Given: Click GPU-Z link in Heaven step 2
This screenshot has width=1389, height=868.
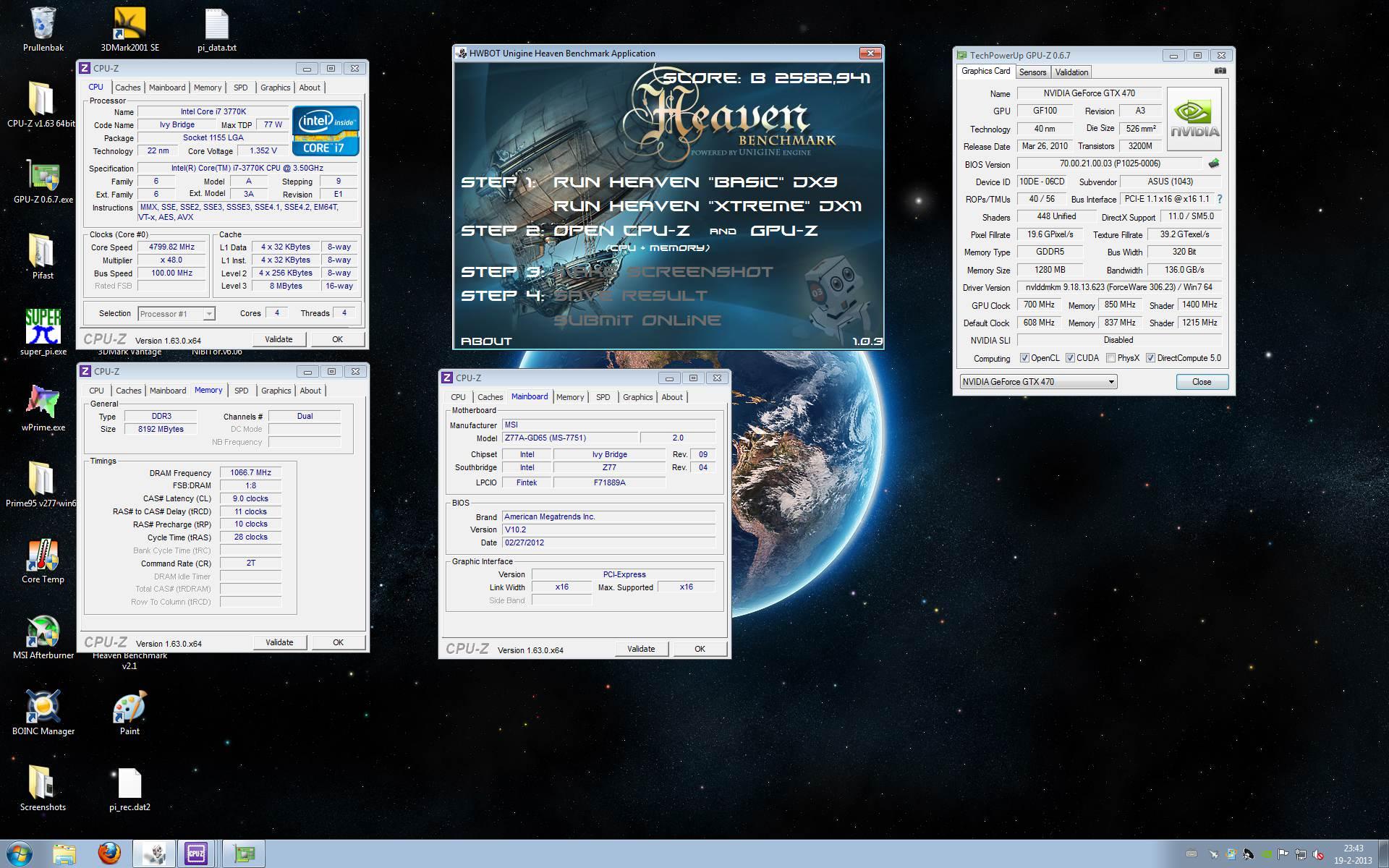Looking at the screenshot, I should point(784,231).
